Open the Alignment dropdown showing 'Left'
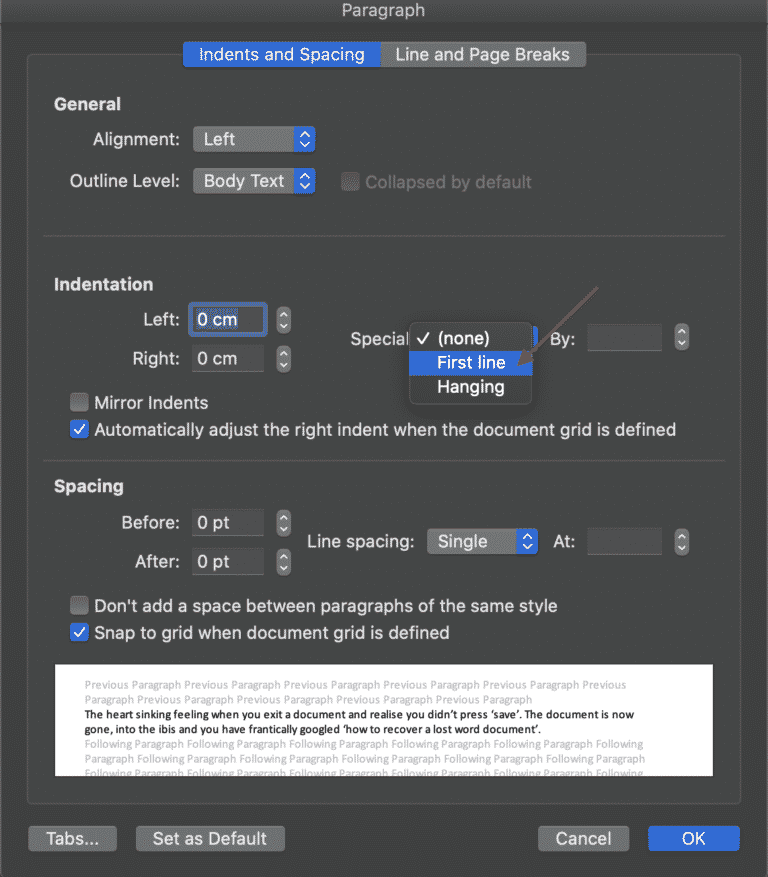This screenshot has width=768, height=877. [253, 139]
